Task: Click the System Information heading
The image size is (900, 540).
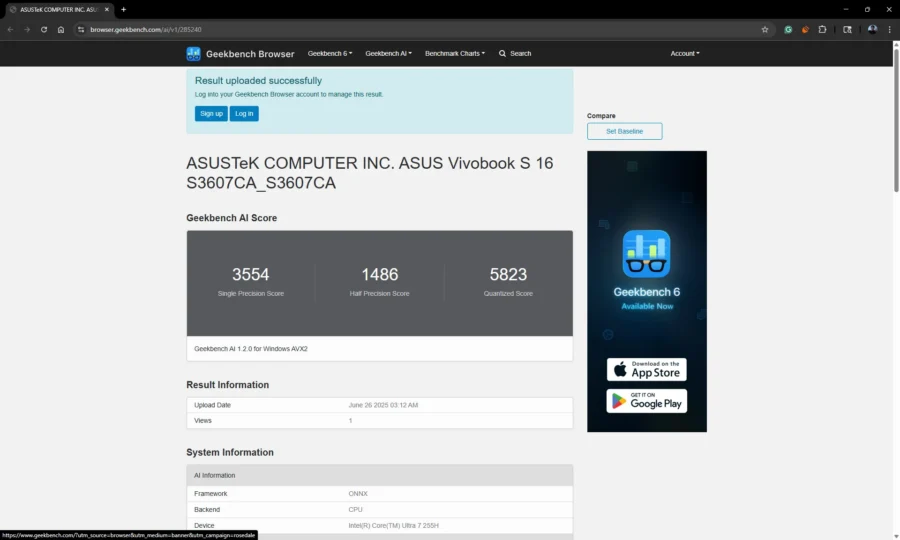Action: 230,452
